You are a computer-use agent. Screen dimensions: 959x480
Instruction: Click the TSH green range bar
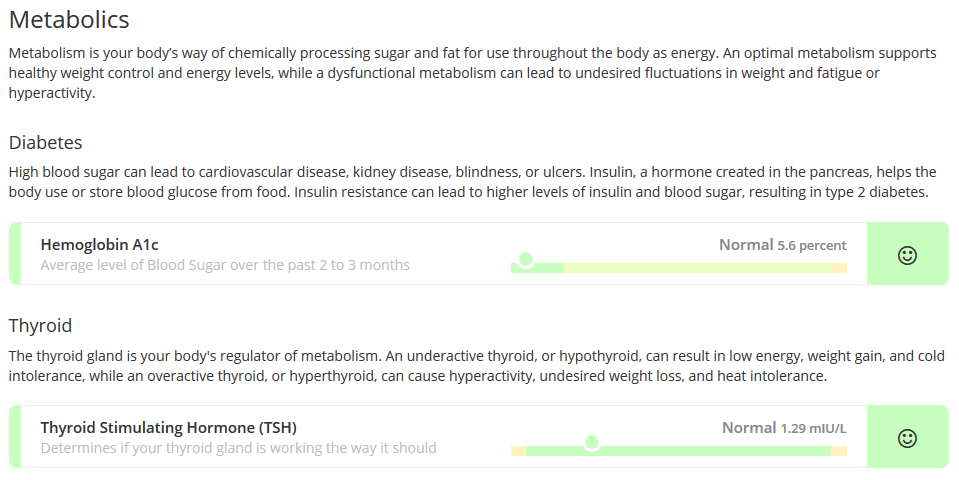[x=678, y=451]
